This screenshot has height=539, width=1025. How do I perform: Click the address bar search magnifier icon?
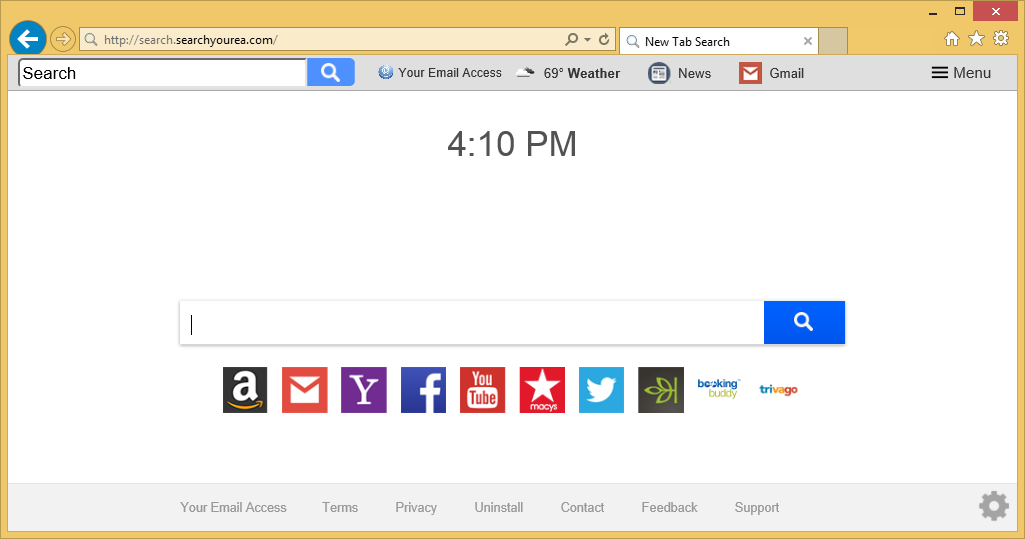pyautogui.click(x=571, y=40)
